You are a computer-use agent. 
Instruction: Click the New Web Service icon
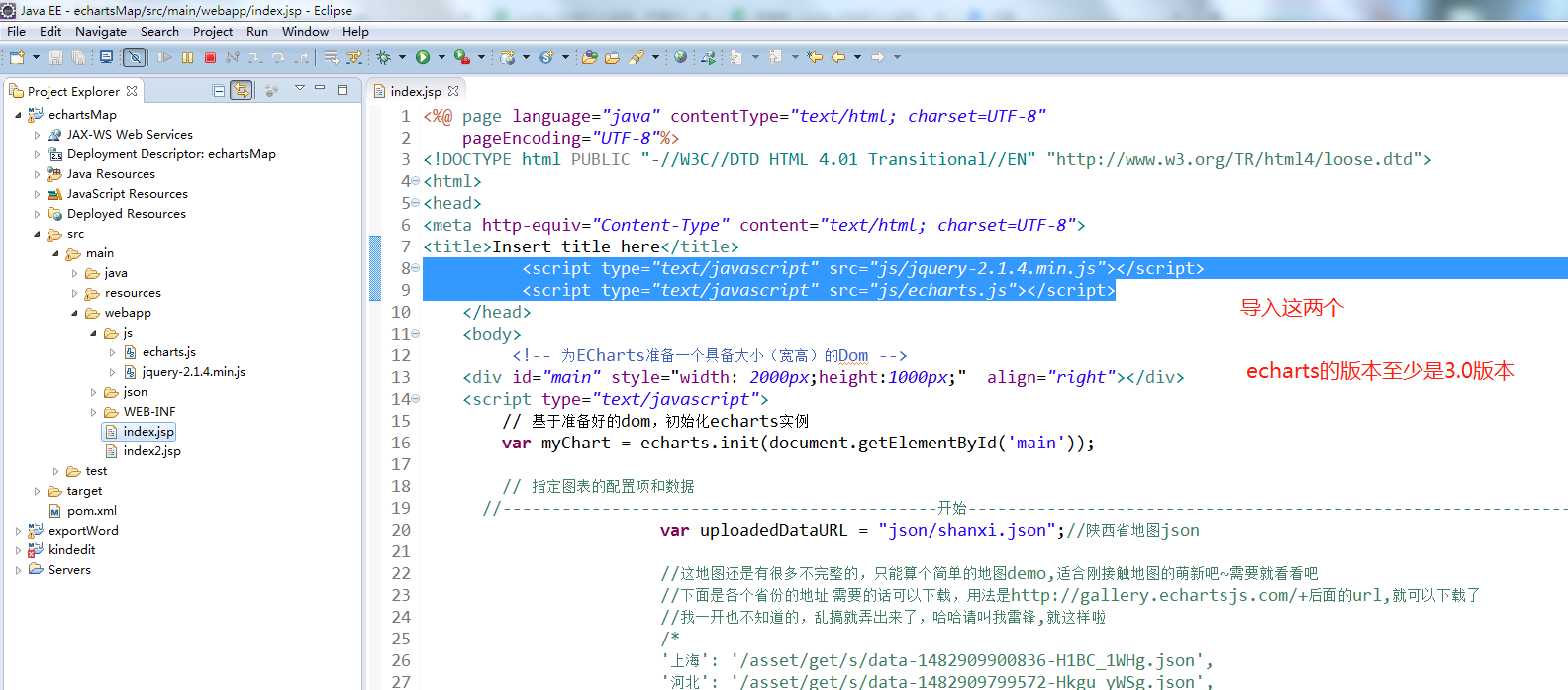point(546,57)
